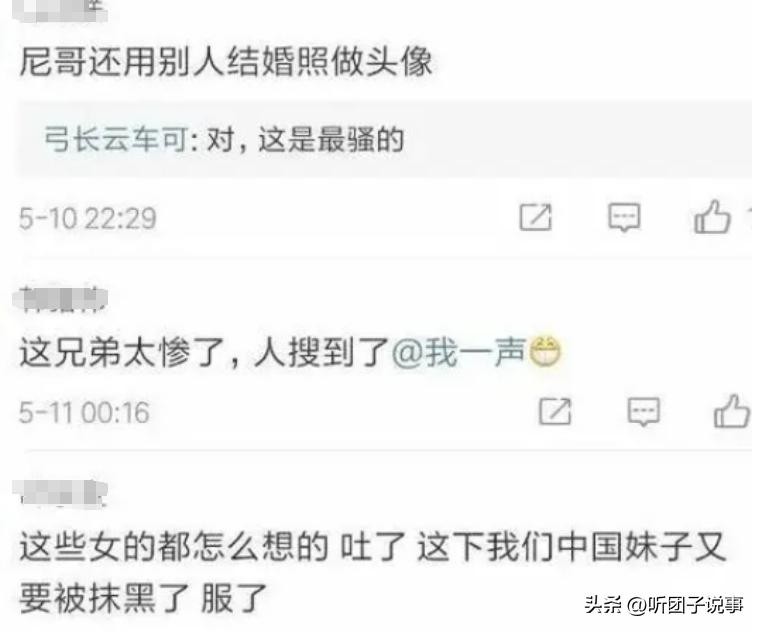Select comment beginning 这些女的都怎么想的
The height and width of the screenshot is (632, 761).
tap(373, 572)
